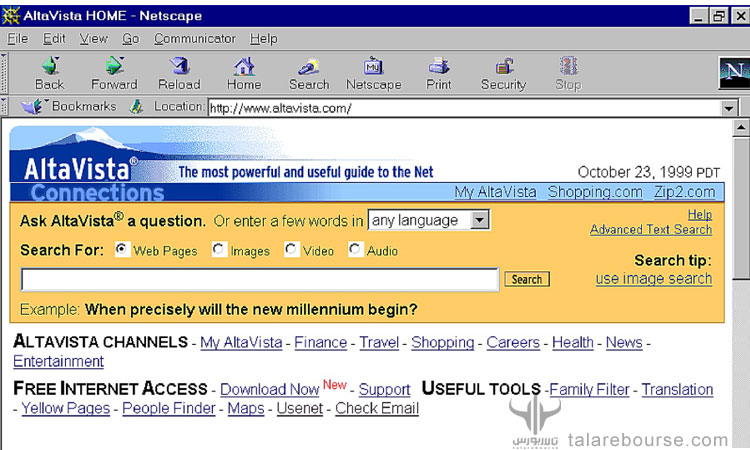This screenshot has width=750, height=450.
Task: Click the My Netscape toolbar icon
Action: coord(373,66)
